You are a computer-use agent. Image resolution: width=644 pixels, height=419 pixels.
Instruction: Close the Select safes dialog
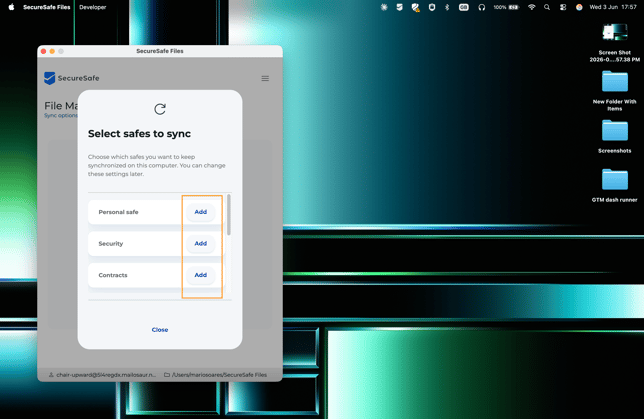click(x=160, y=329)
